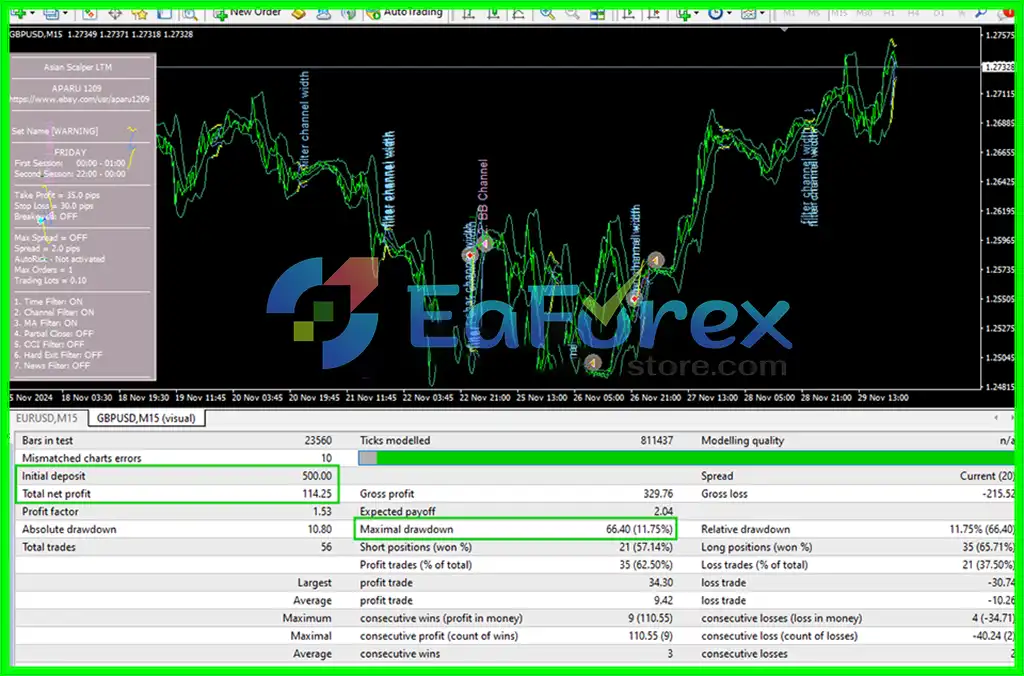The image size is (1024, 676).
Task: Click the Maximal drawdown value 66.40 (11.75%)
Action: (639, 529)
